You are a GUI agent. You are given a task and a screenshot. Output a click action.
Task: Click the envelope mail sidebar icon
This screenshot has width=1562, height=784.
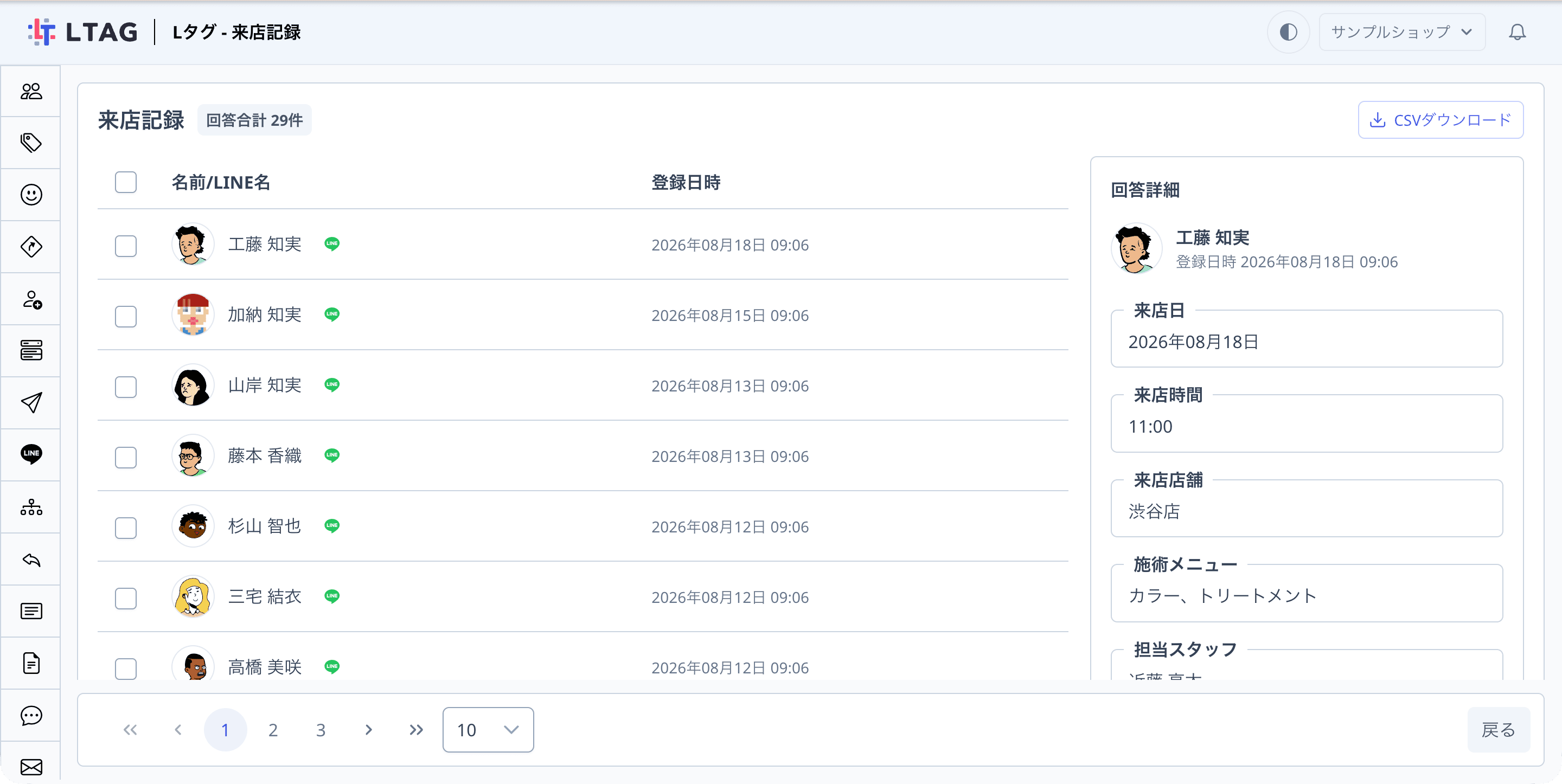click(x=31, y=767)
